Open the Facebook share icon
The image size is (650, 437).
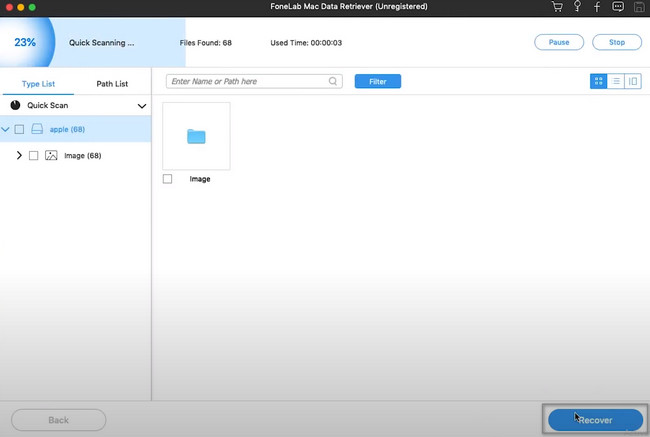click(x=597, y=7)
